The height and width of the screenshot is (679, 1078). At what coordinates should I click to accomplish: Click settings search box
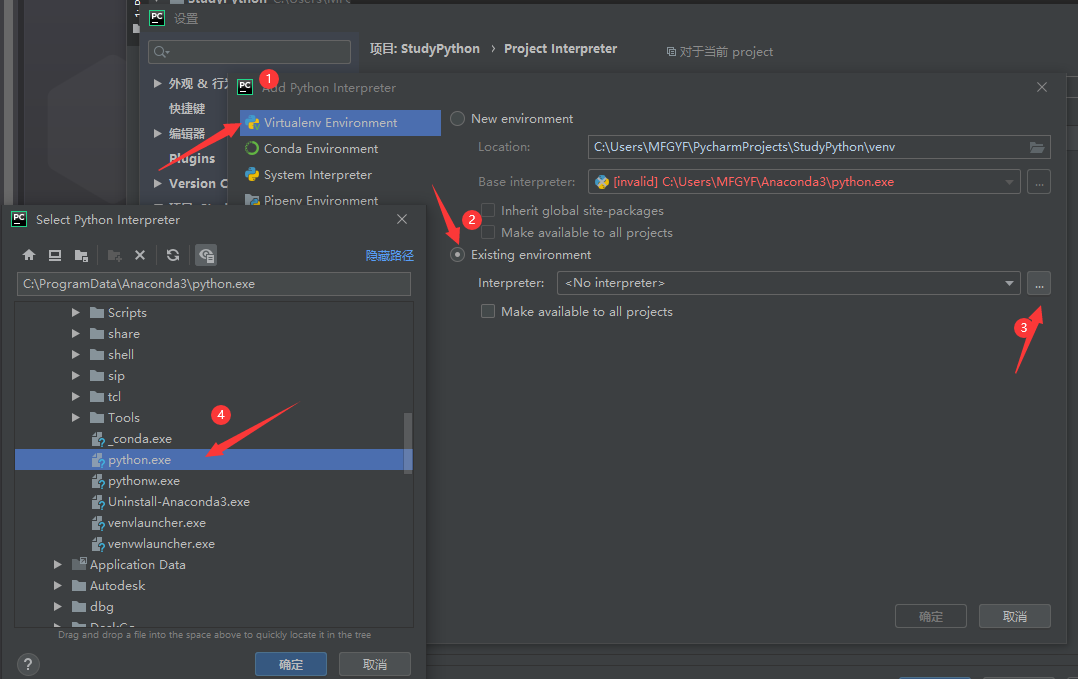point(250,52)
